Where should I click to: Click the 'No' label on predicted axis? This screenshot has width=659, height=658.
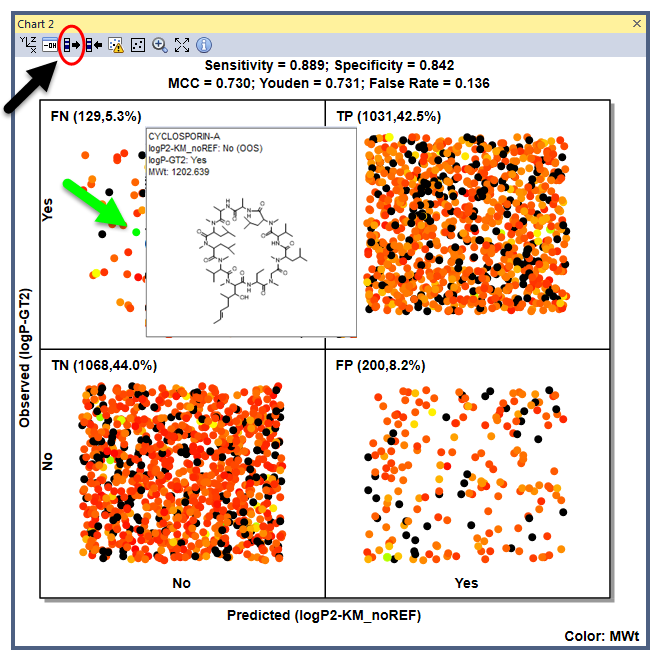pyautogui.click(x=182, y=583)
